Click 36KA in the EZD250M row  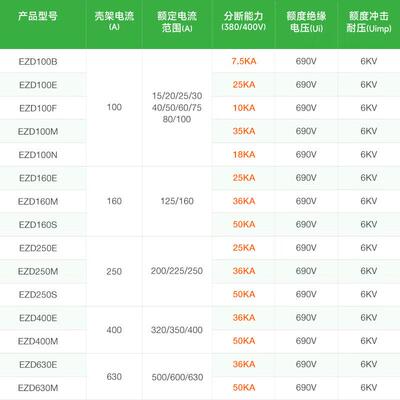click(x=244, y=271)
